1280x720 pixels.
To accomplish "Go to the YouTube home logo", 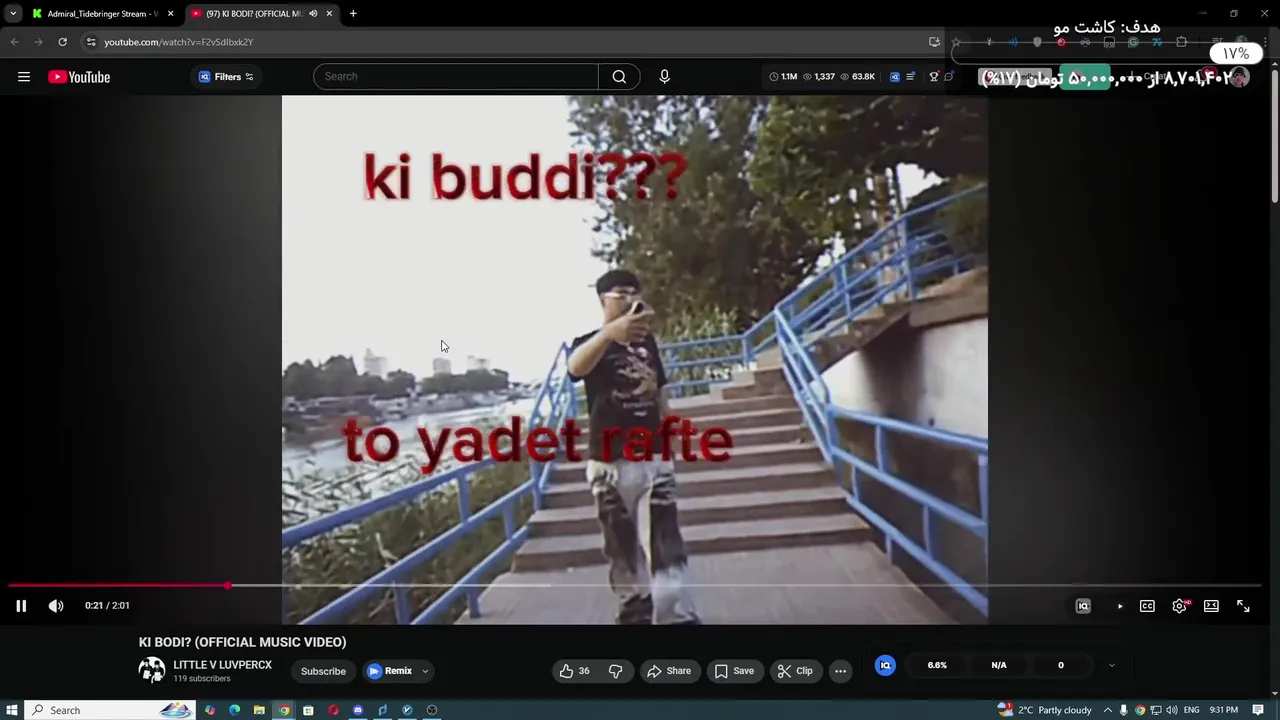I will pyautogui.click(x=79, y=77).
